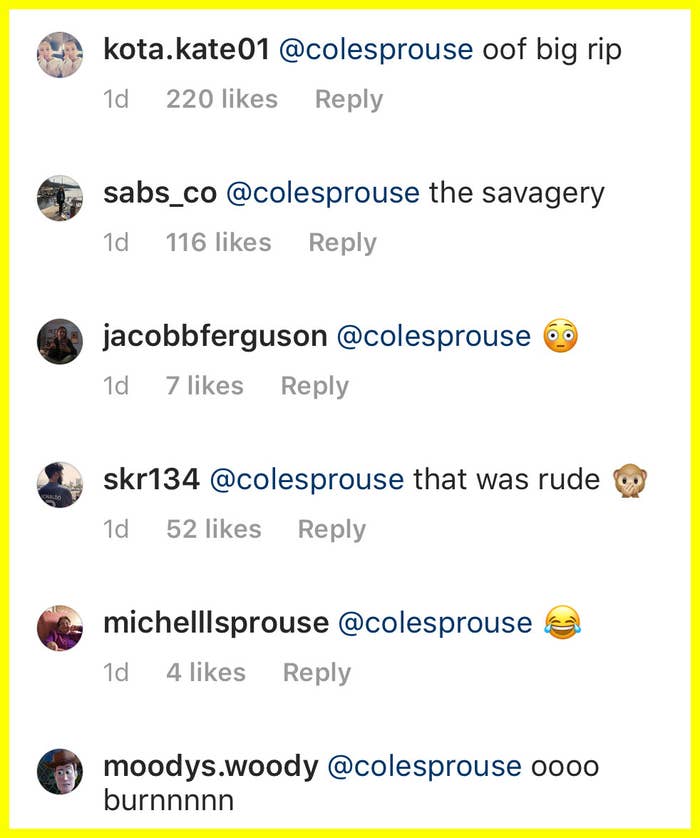View the 220 likes on kota.kate01's comment
This screenshot has height=838, width=700.
tap(222, 99)
